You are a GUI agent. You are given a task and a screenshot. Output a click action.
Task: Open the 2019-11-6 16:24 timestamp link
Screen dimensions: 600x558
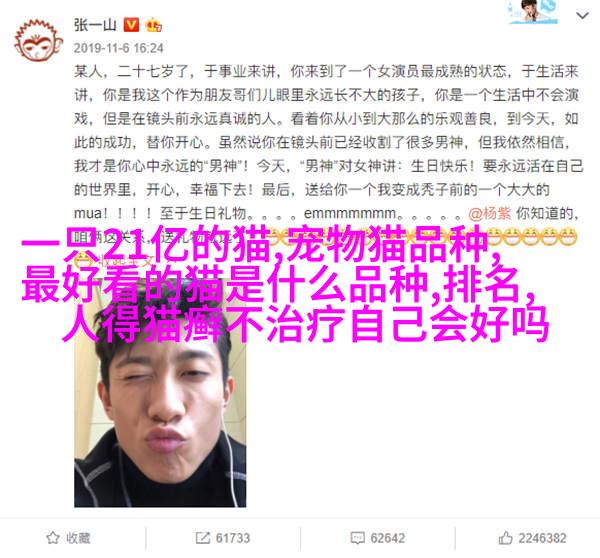(119, 48)
